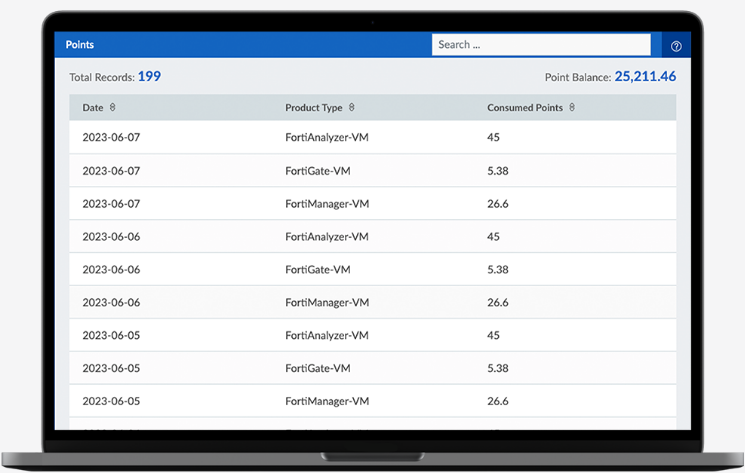
Task: Select 45 points for 2023-06-07 FortiAnalyzer-VM
Action: point(493,137)
